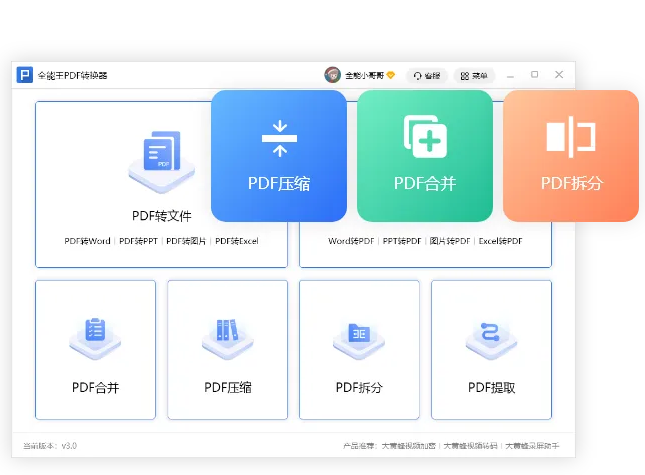The height and width of the screenshot is (475, 645).
Task: Click the blue P app logo
Action: click(25, 75)
